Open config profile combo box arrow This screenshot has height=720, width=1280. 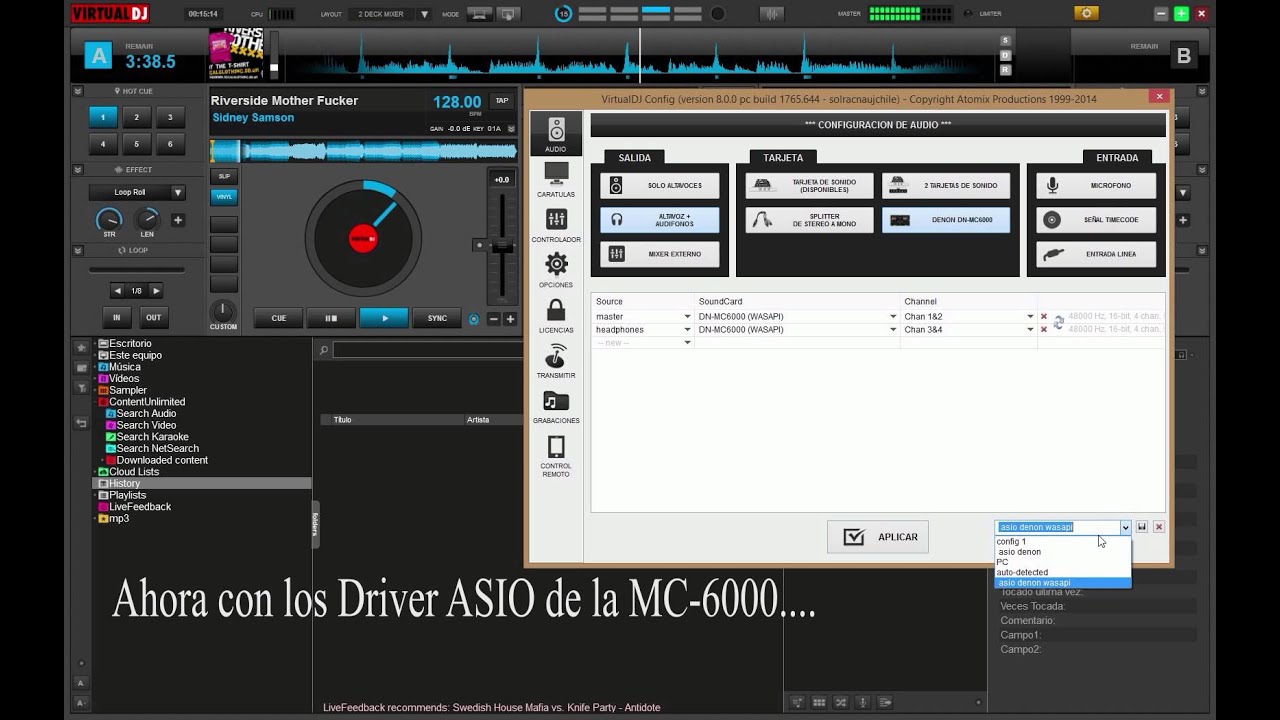tap(1125, 527)
